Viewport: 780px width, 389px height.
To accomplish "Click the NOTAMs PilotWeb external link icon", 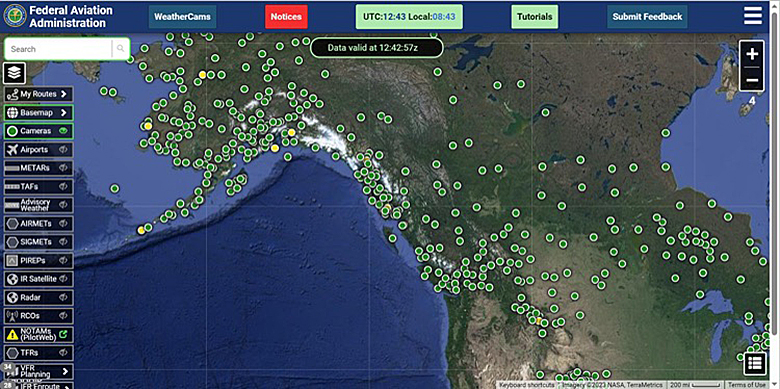I will pyautogui.click(x=63, y=334).
